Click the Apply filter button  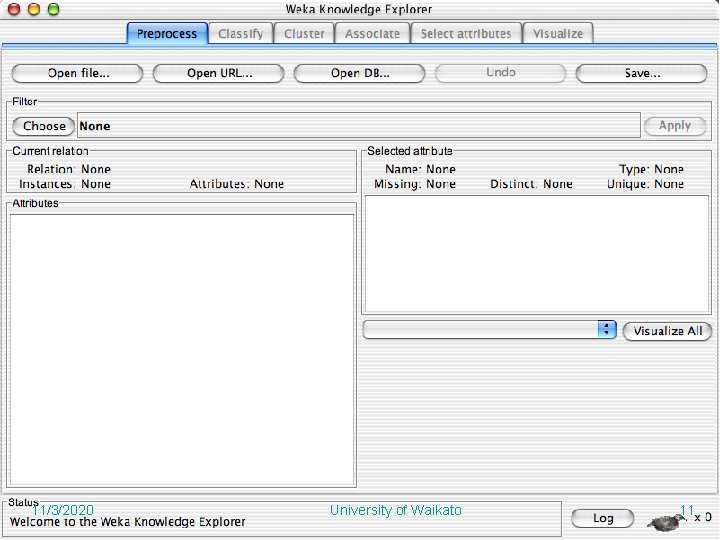tap(675, 126)
